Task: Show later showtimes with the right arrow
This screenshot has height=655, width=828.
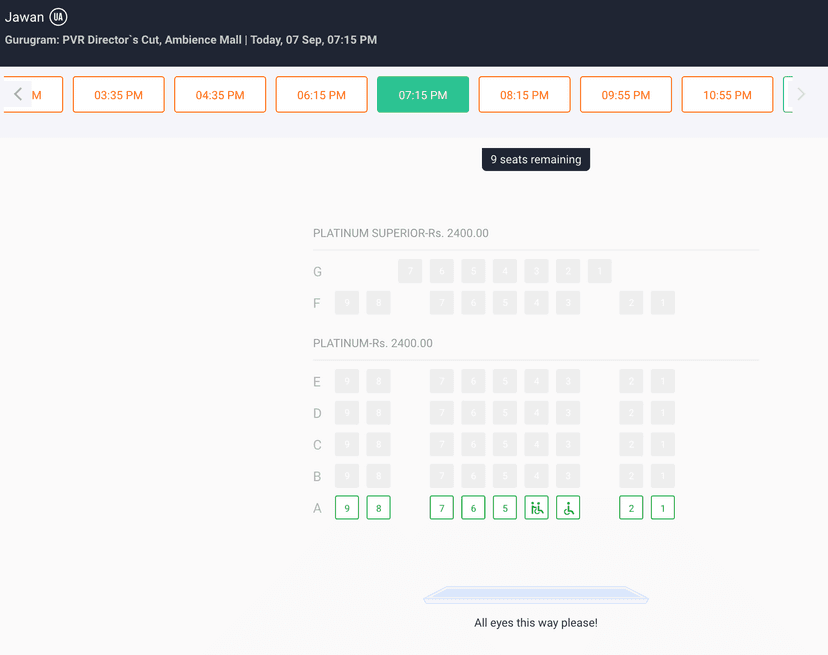Action: (x=800, y=95)
